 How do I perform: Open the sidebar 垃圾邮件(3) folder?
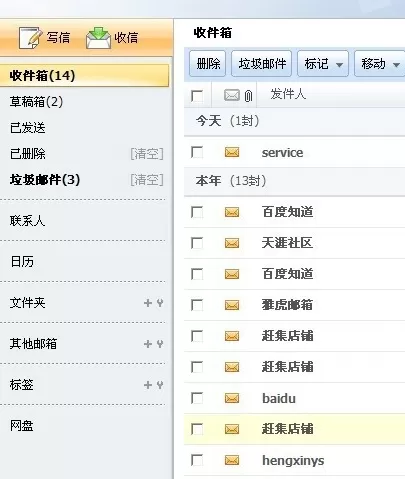(x=45, y=180)
